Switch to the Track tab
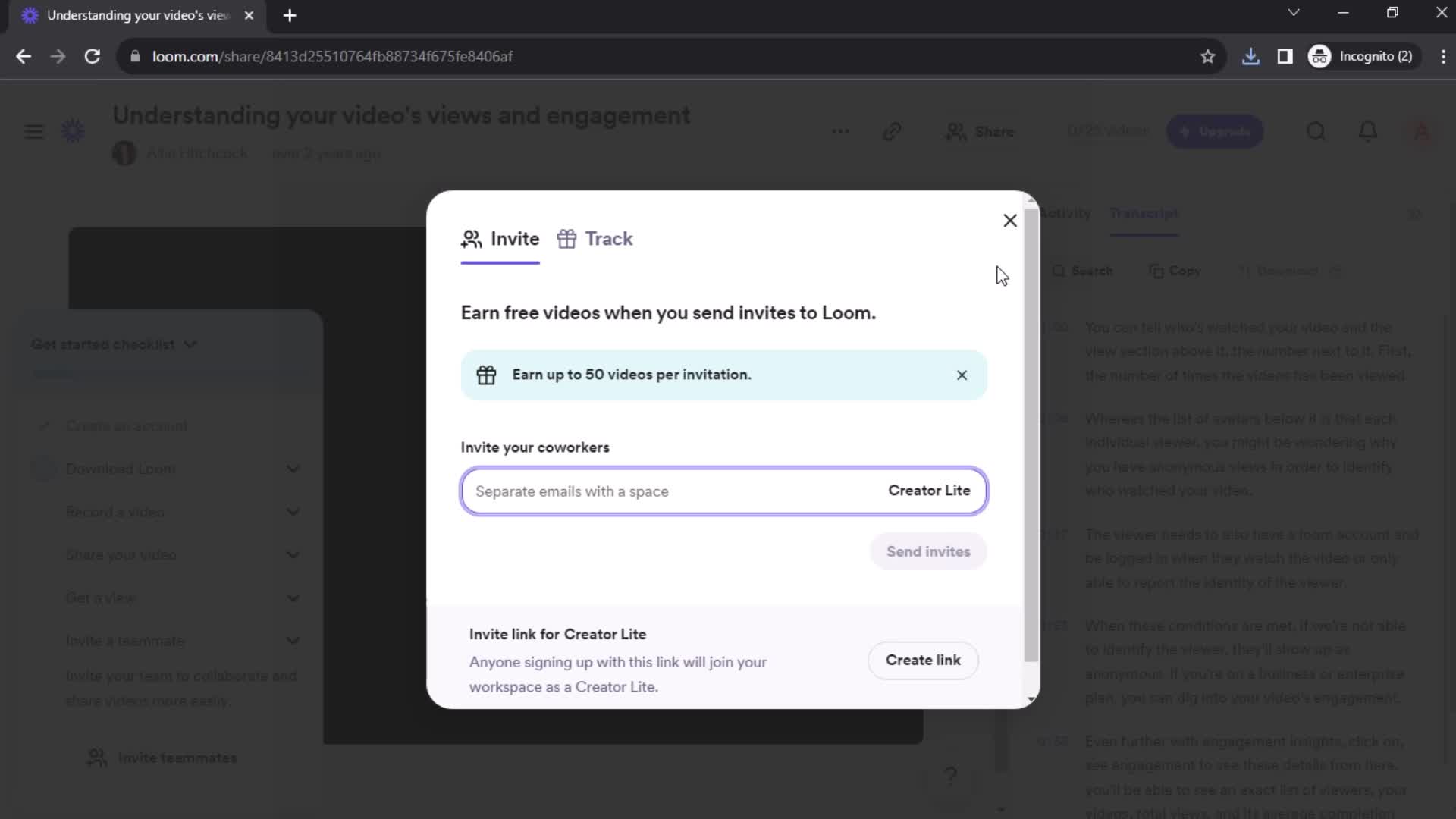This screenshot has height=819, width=1456. click(x=609, y=239)
